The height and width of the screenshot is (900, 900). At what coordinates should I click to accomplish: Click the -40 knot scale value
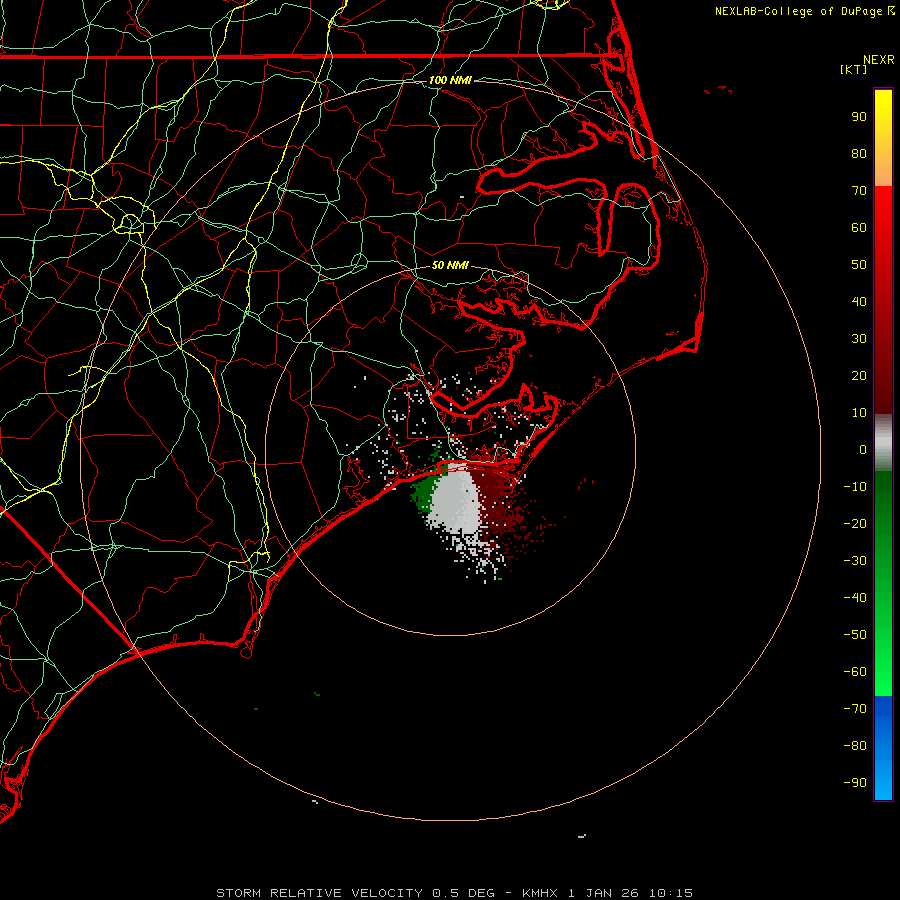pos(855,598)
